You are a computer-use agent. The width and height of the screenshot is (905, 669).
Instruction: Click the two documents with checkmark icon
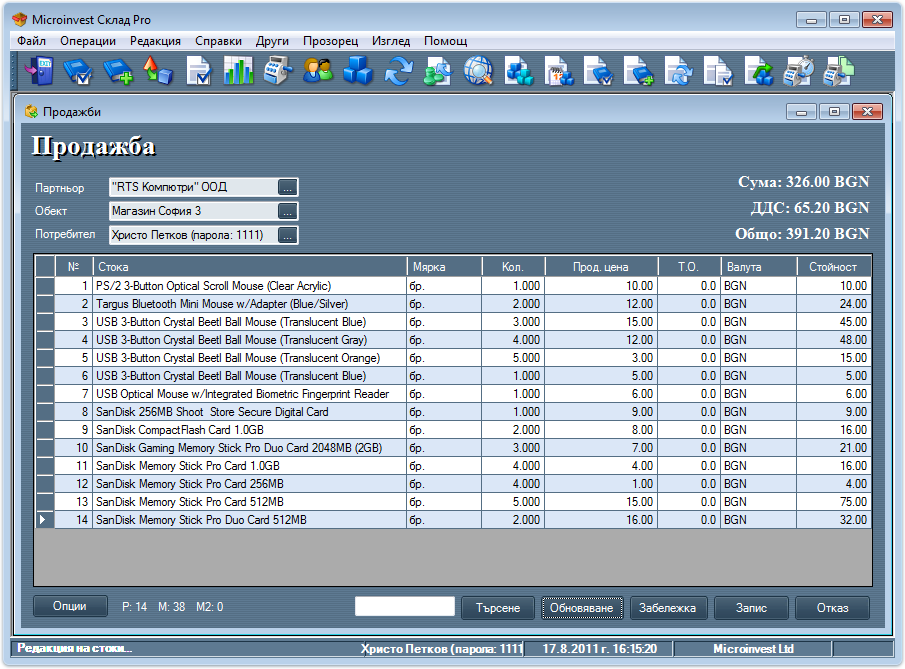pos(719,71)
